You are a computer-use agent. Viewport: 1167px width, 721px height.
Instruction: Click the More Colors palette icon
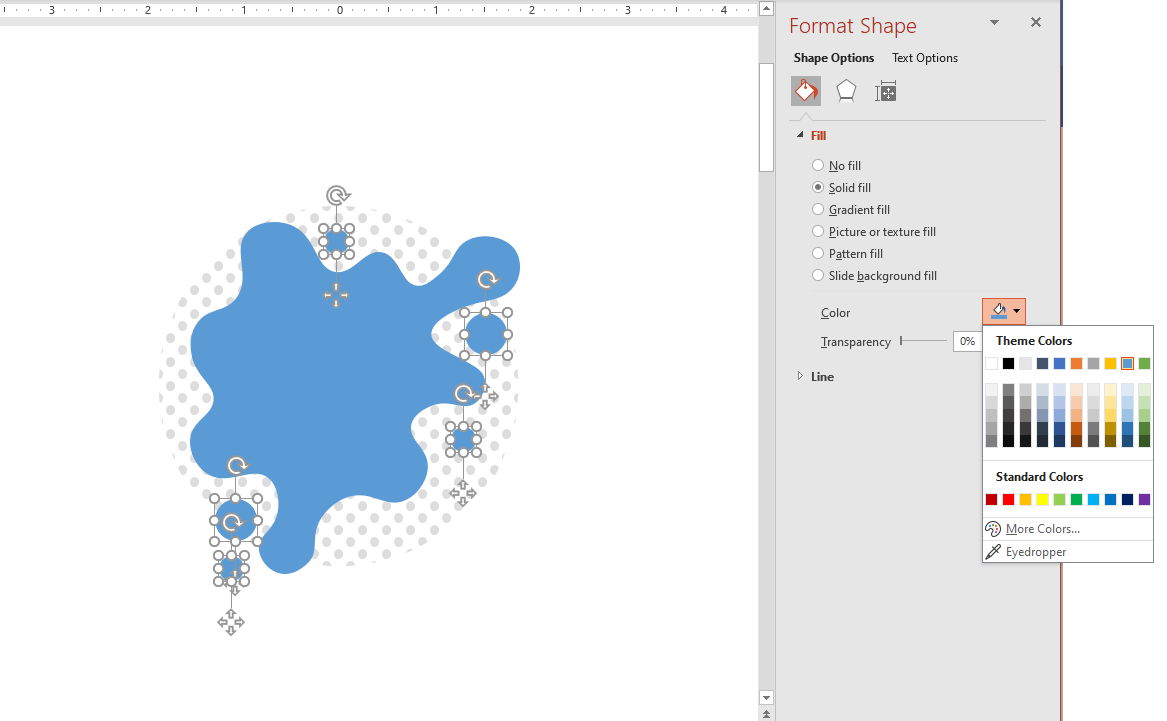click(x=993, y=529)
